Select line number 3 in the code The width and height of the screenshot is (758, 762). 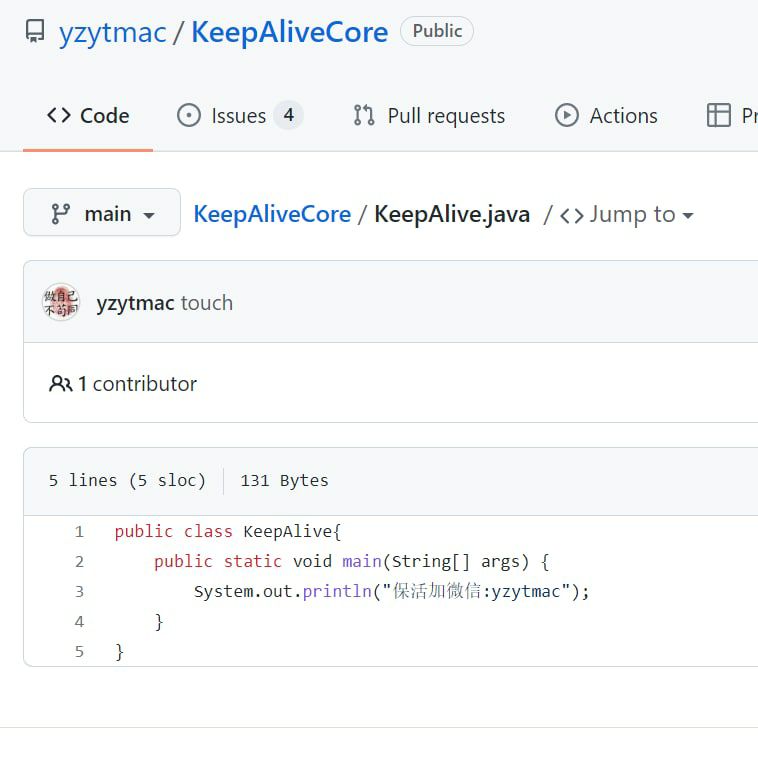pos(79,592)
